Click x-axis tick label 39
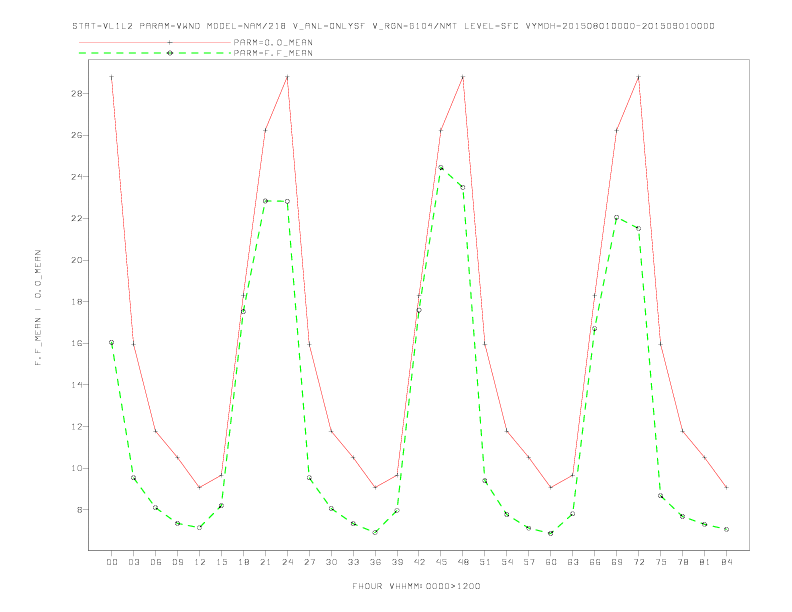 tap(397, 562)
